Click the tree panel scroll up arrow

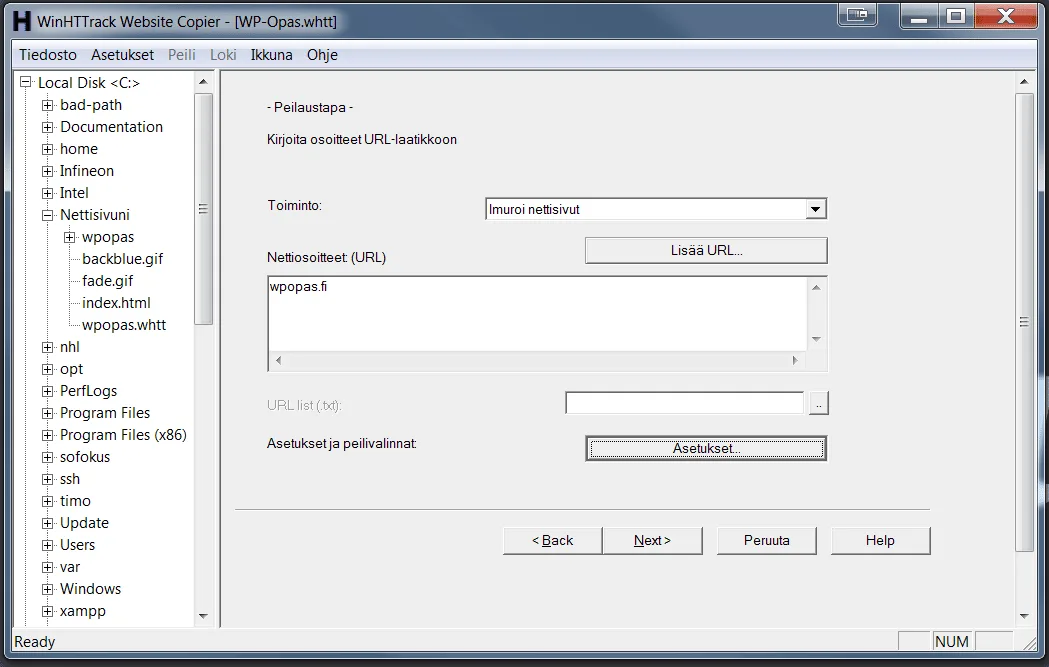[203, 82]
